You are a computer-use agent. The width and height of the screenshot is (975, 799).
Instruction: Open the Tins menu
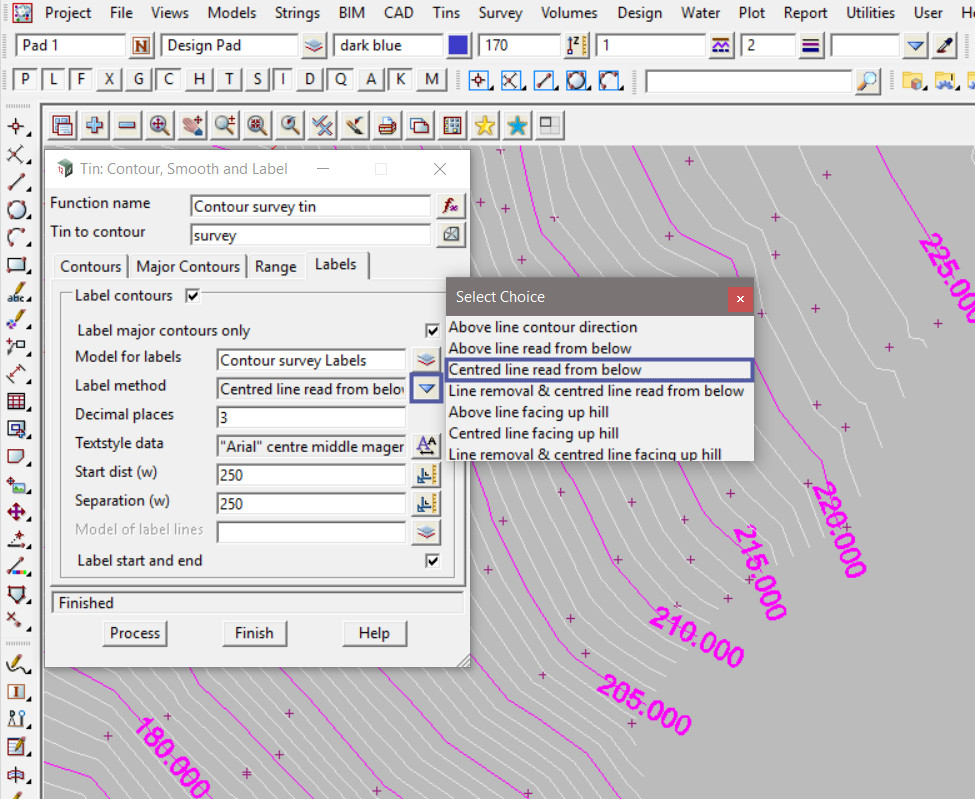tap(446, 13)
